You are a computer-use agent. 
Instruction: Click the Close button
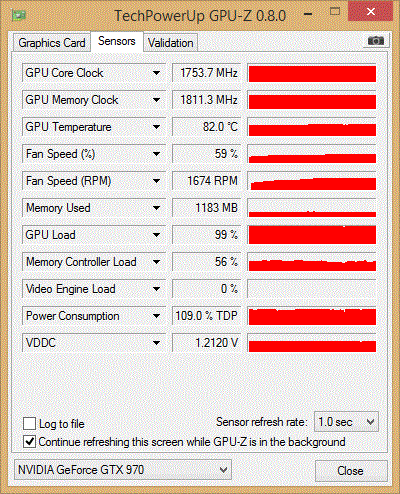351,471
